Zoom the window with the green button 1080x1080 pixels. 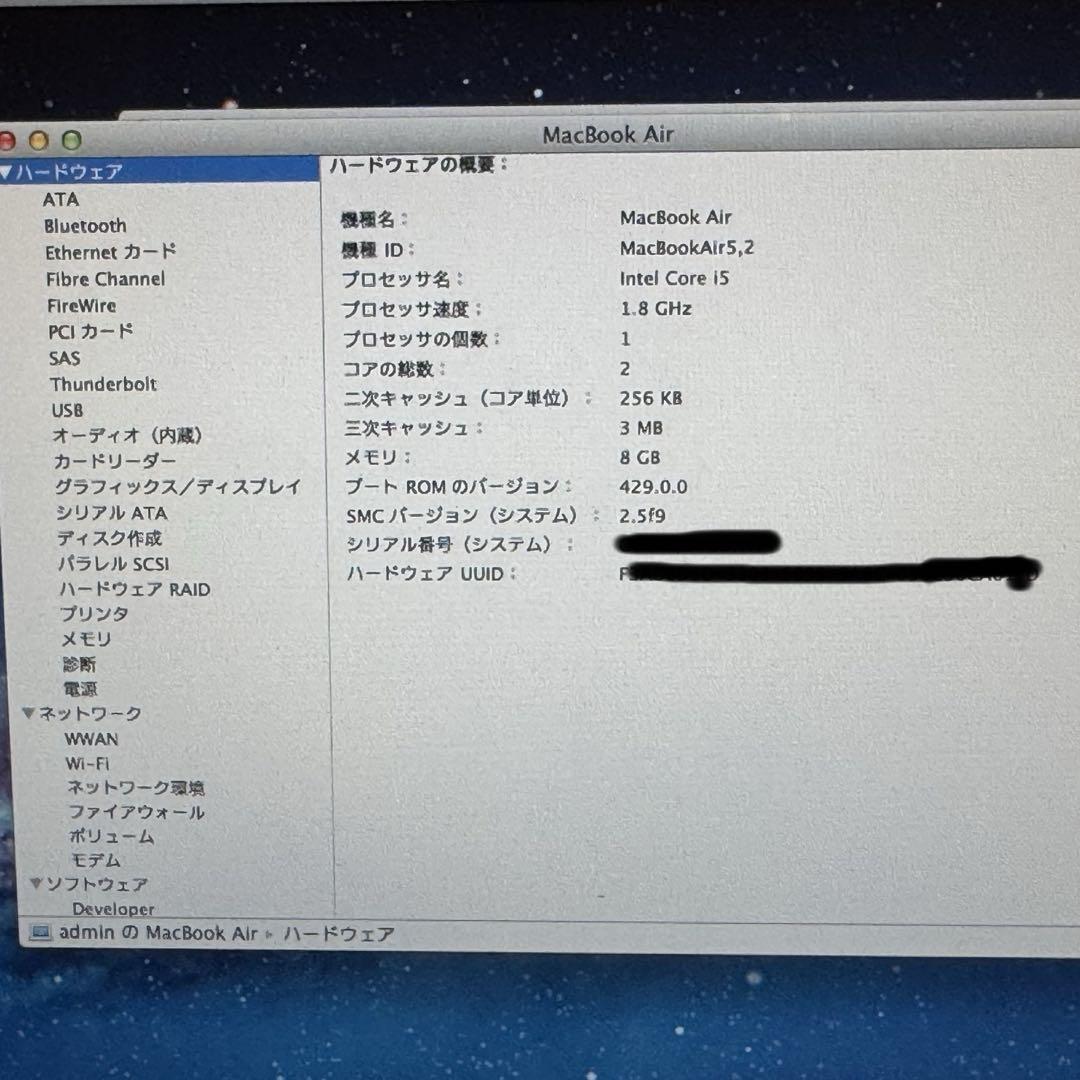click(72, 141)
